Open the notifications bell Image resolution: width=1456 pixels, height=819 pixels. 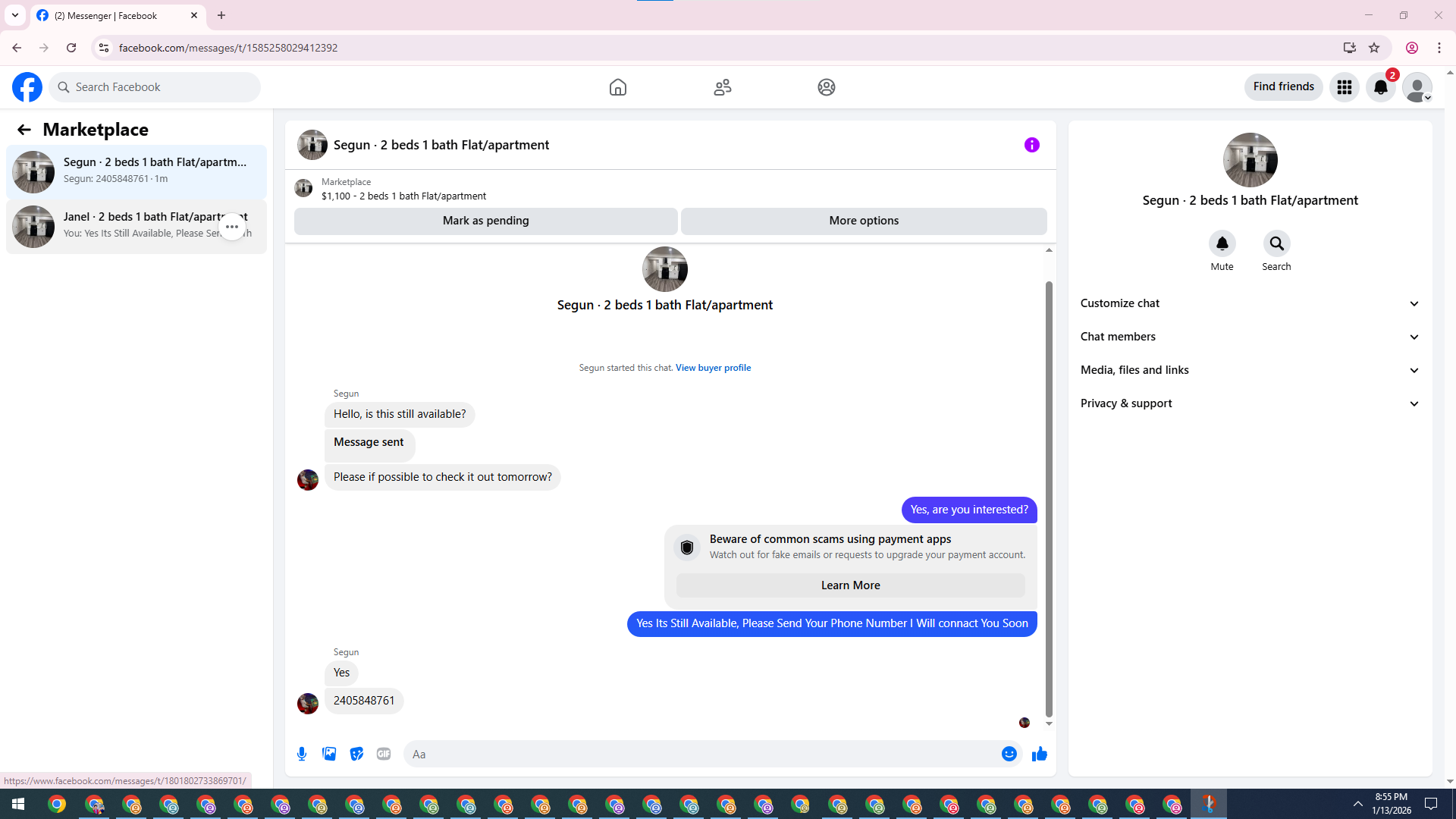[1380, 87]
